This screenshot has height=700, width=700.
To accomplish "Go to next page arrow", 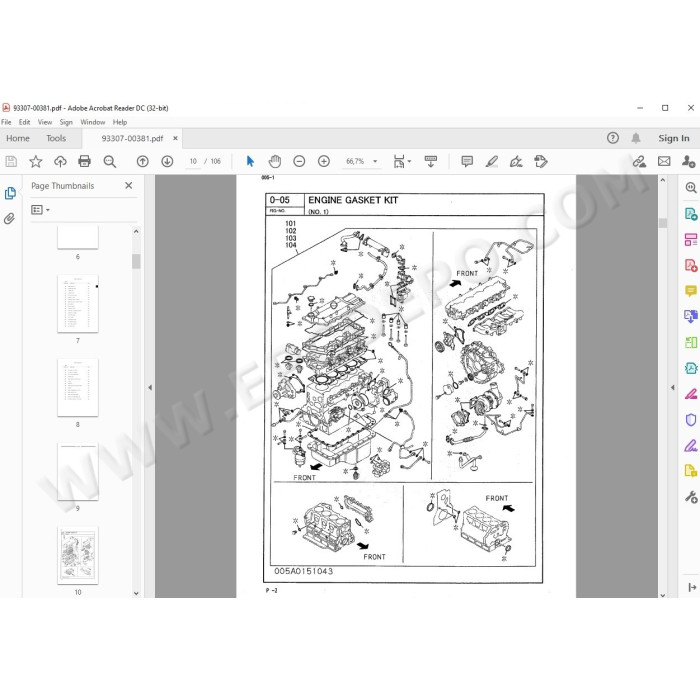I will [x=167, y=161].
